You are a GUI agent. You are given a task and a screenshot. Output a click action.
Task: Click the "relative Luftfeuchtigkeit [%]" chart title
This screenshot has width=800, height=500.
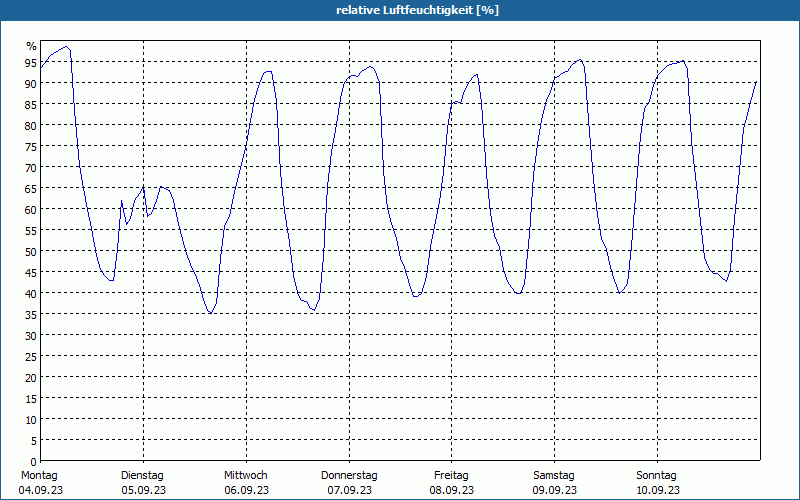[x=418, y=10]
